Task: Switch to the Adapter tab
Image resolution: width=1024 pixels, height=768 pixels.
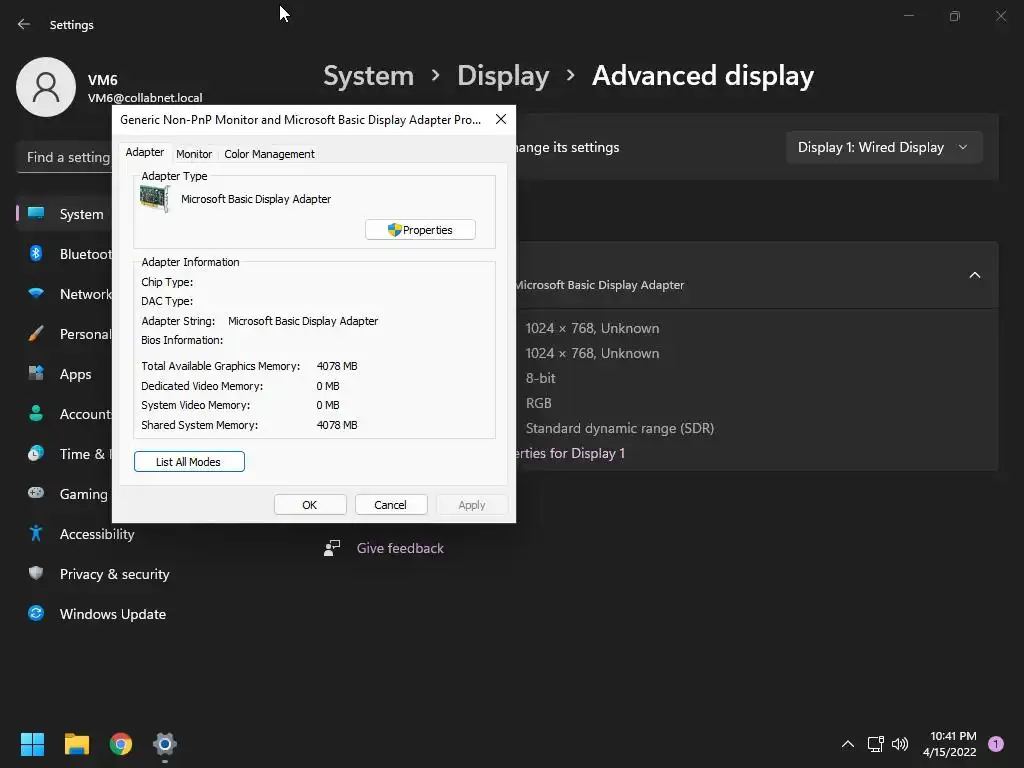Action: click(144, 152)
